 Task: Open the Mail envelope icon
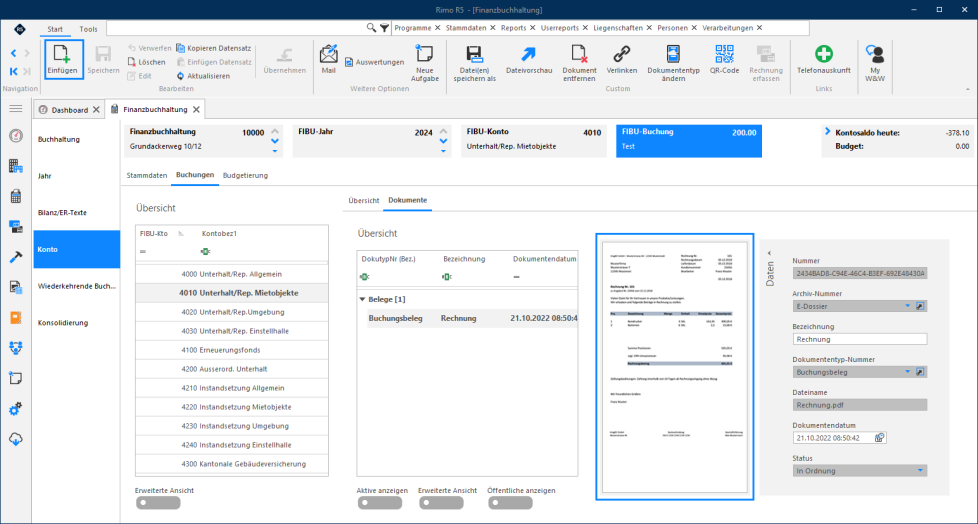(x=329, y=54)
